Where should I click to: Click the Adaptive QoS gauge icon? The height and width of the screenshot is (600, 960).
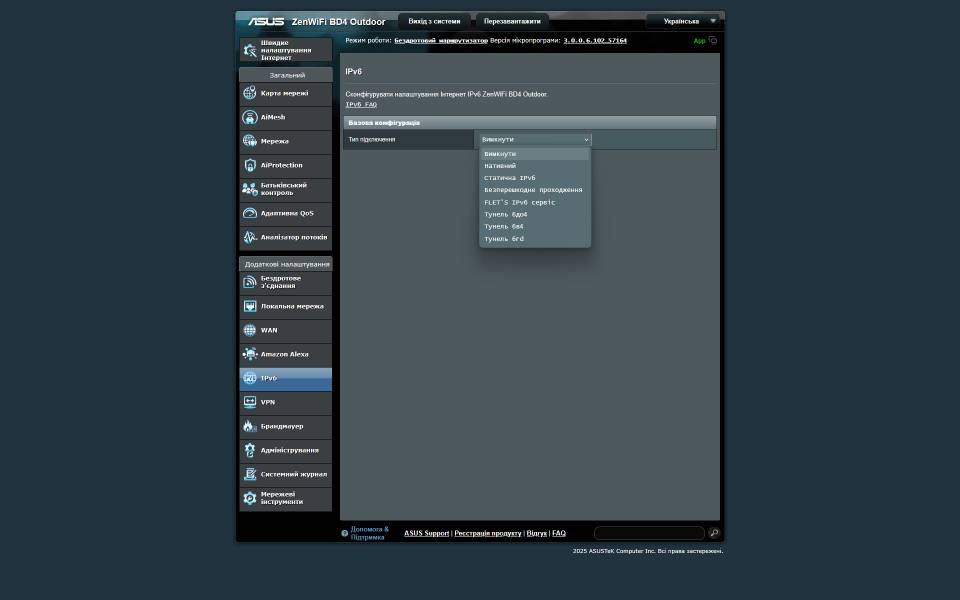click(x=250, y=213)
